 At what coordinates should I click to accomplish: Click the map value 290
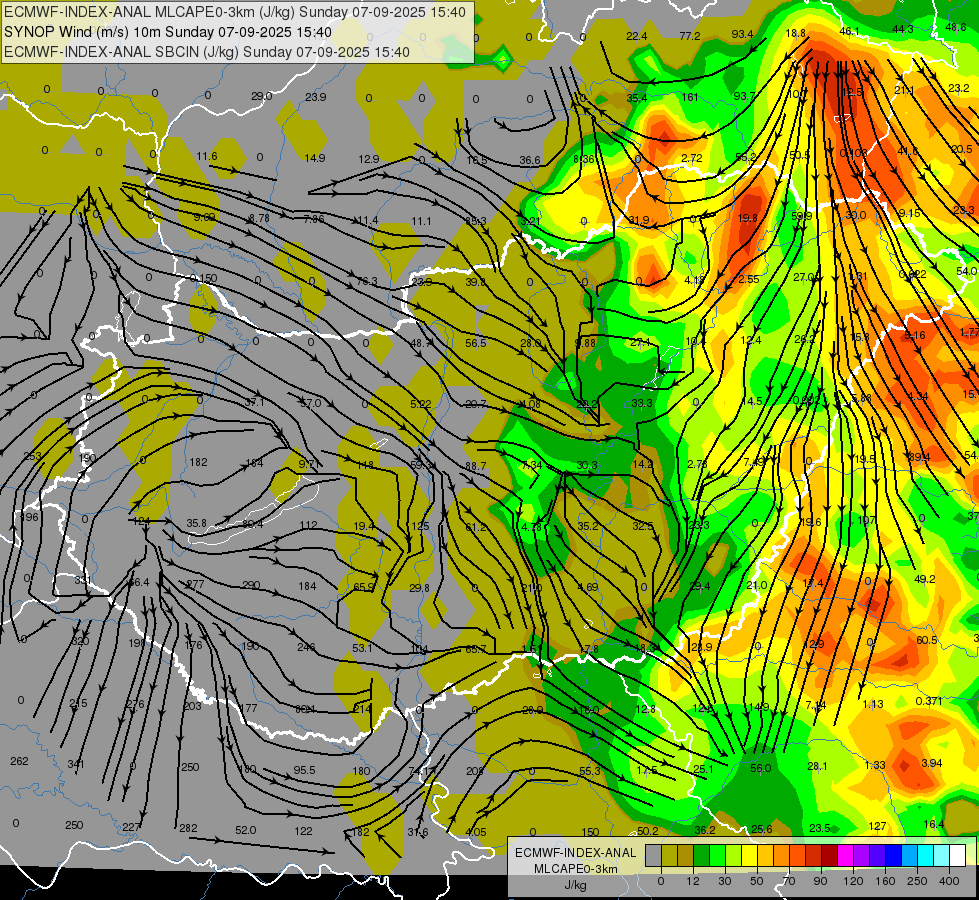pyautogui.click(x=251, y=585)
